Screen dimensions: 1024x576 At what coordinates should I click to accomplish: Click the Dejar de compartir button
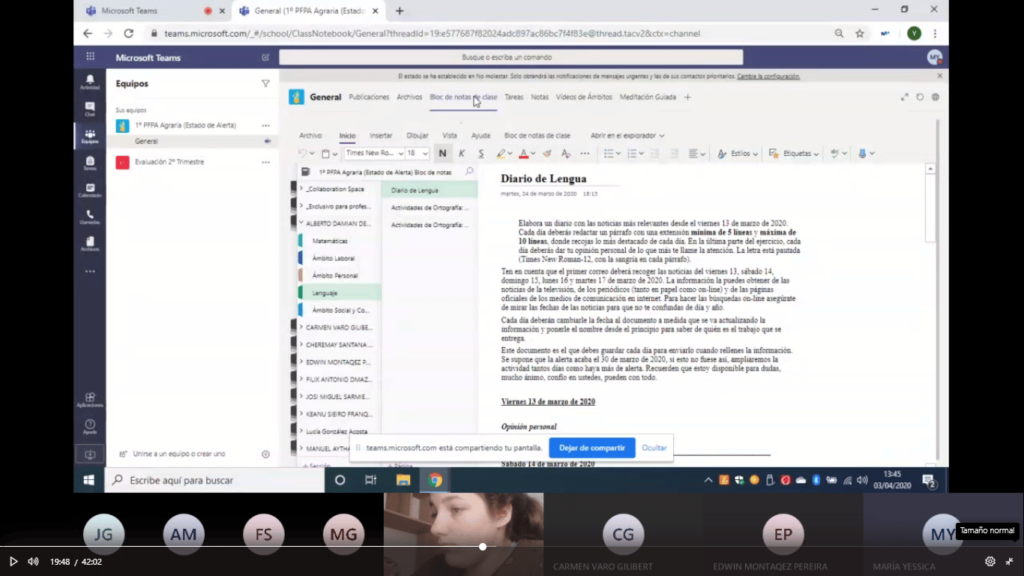point(592,448)
